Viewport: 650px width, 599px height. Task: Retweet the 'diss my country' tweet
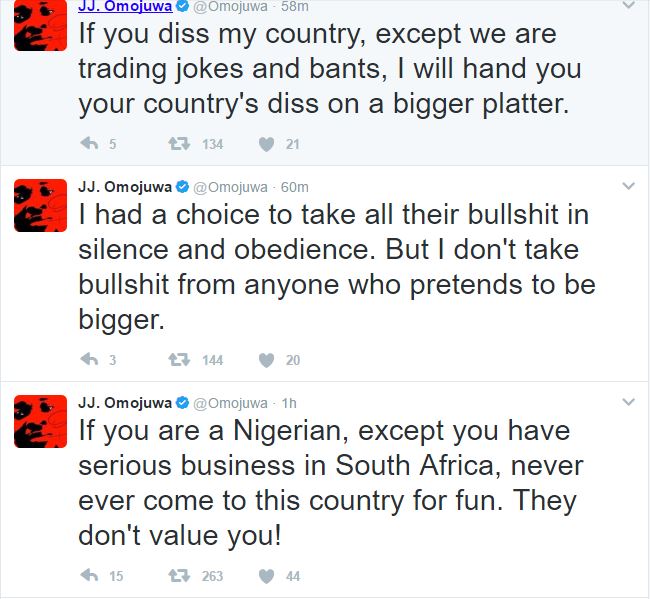click(x=181, y=144)
